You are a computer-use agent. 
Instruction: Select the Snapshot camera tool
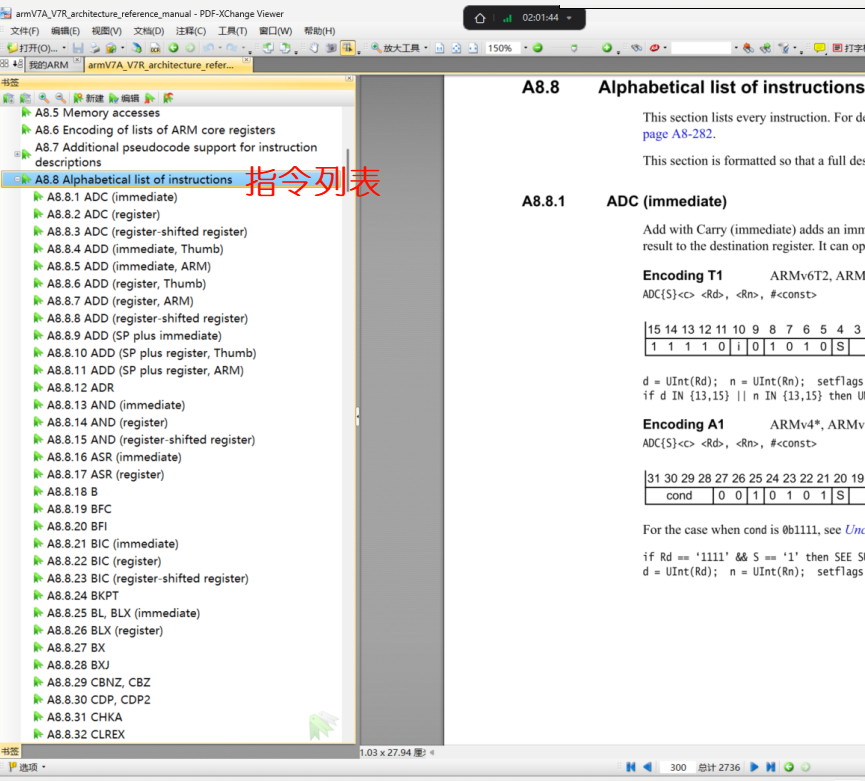tap(331, 48)
